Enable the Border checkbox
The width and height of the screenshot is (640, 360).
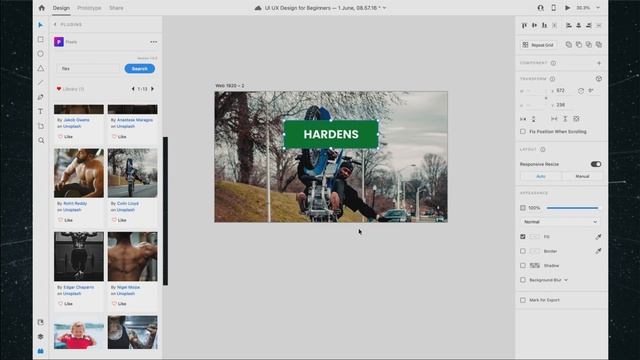523,251
